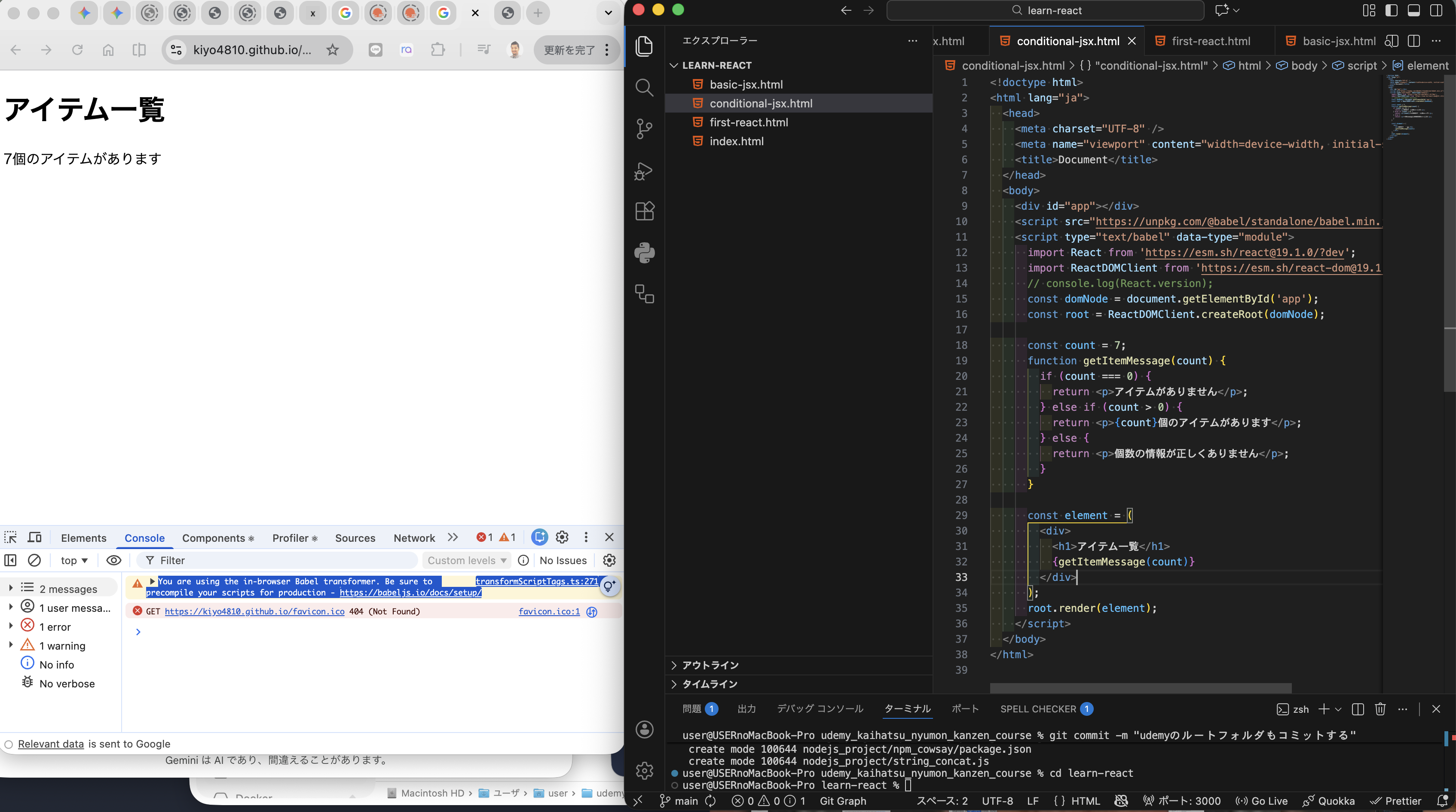Check the Relevant data consent checkbox
Screen dimensions: 1456x812
(9, 744)
